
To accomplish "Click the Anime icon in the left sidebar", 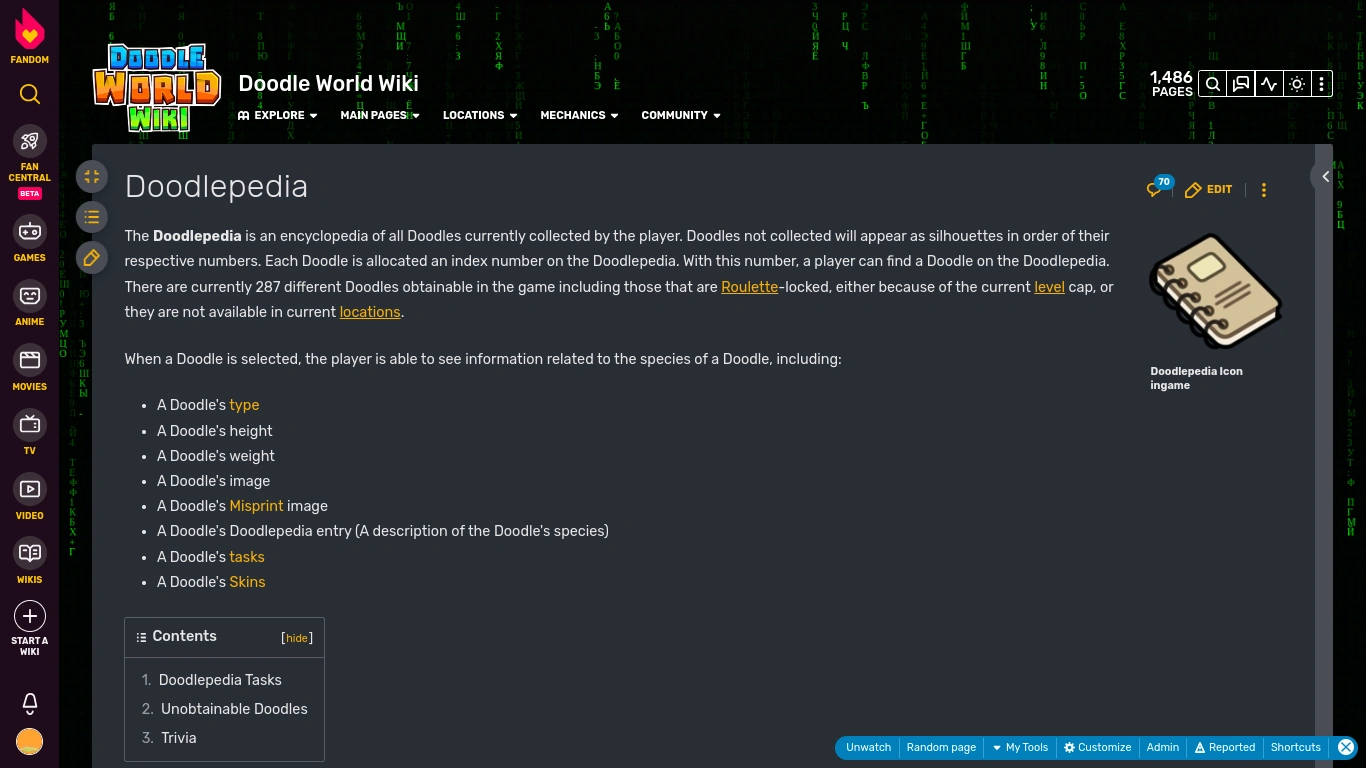I will click(x=29, y=296).
